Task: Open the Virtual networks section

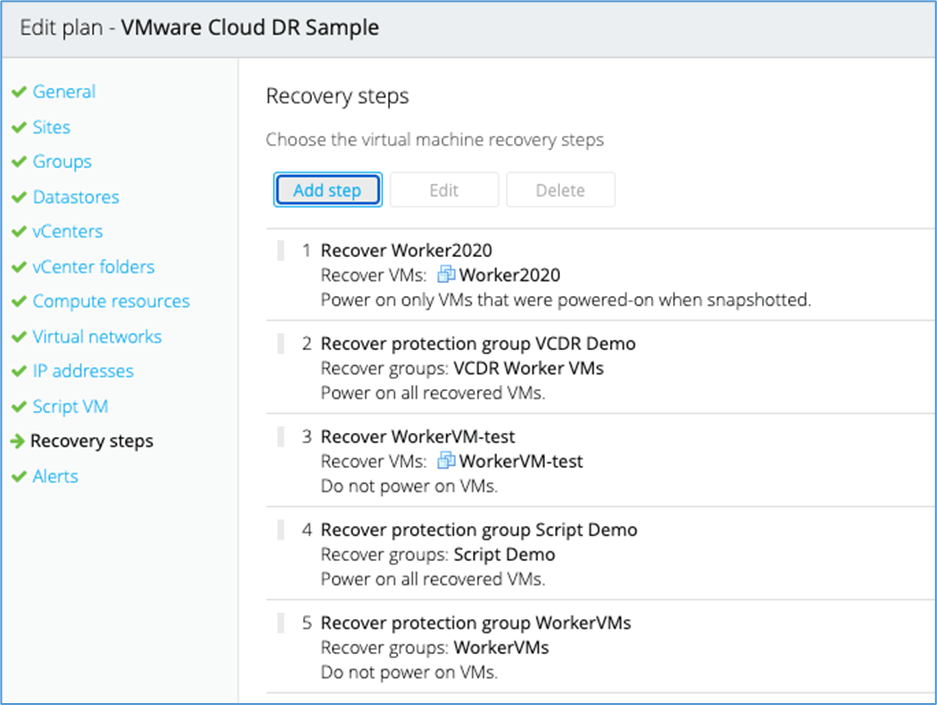Action: tap(97, 337)
